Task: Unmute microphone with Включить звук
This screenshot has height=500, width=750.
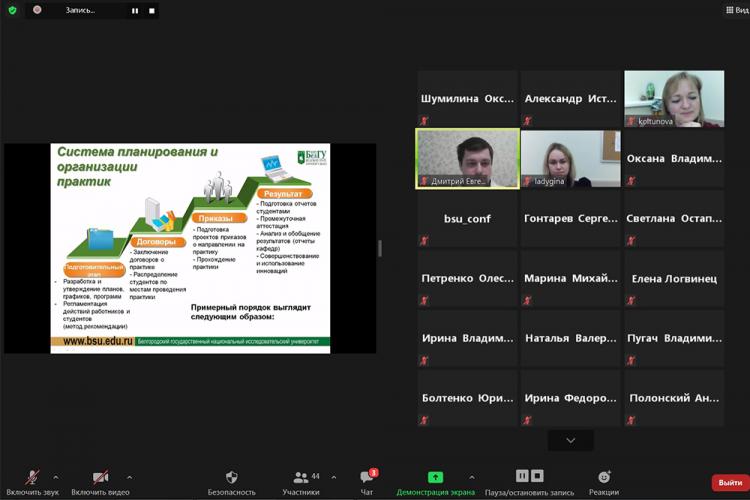Action: (32, 478)
